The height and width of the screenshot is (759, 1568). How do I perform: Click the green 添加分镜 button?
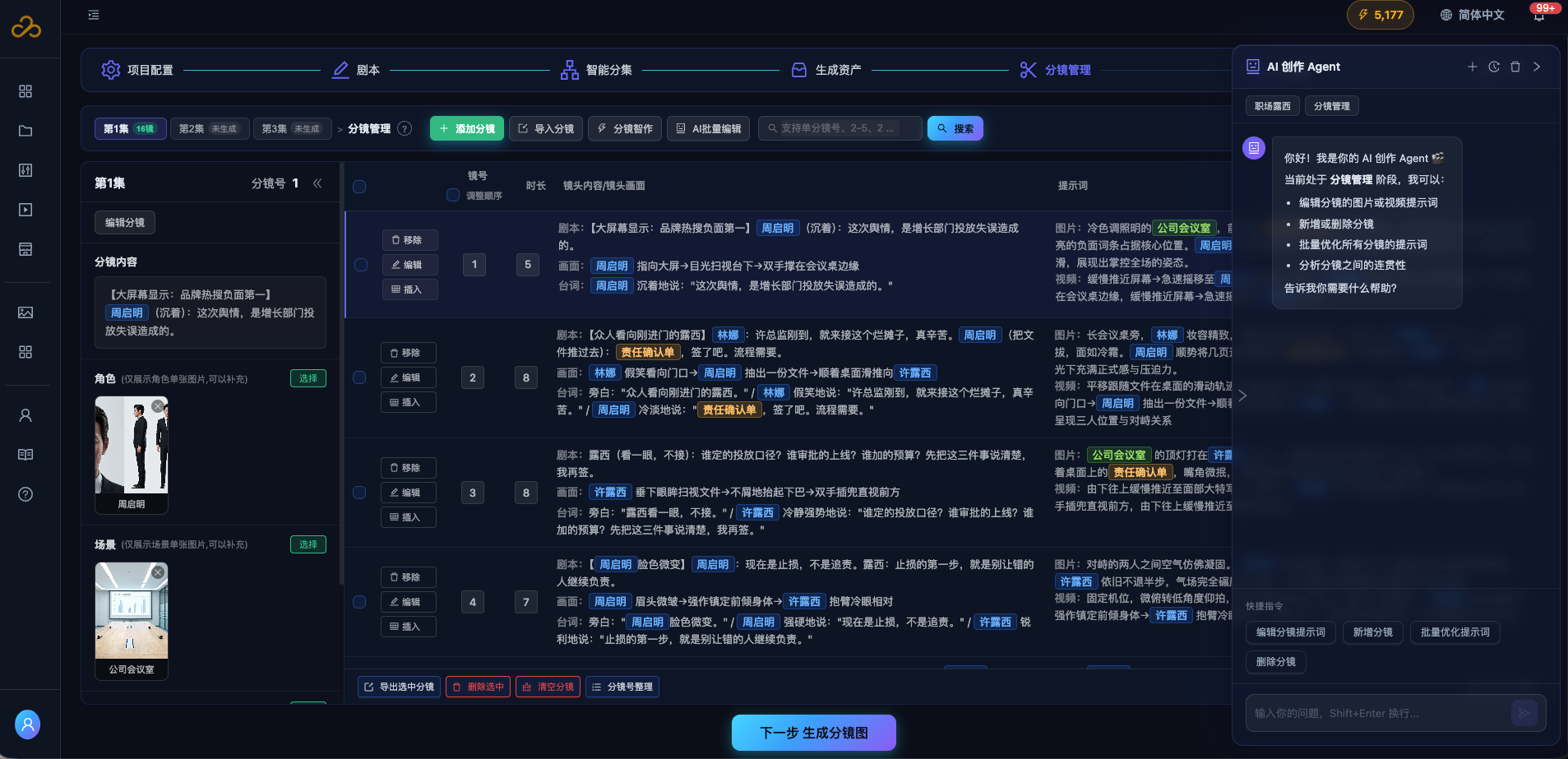467,129
